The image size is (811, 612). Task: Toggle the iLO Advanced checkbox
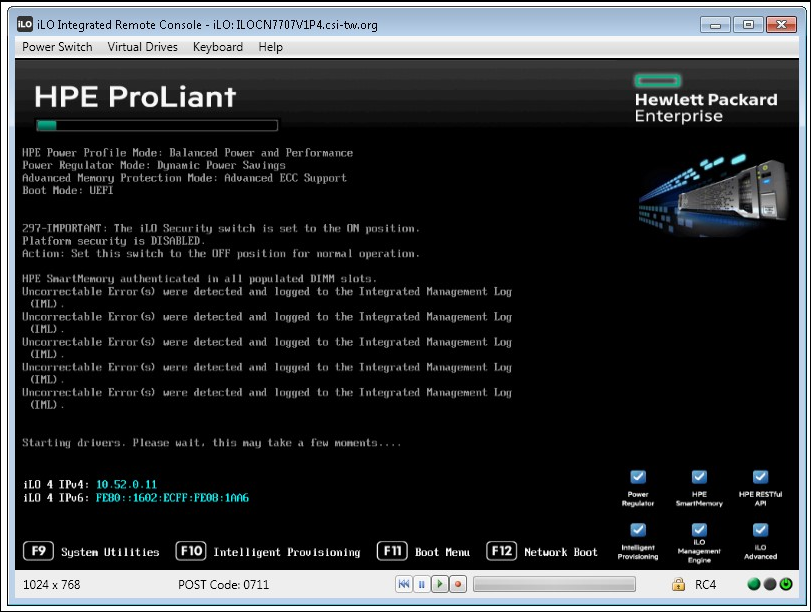point(760,530)
